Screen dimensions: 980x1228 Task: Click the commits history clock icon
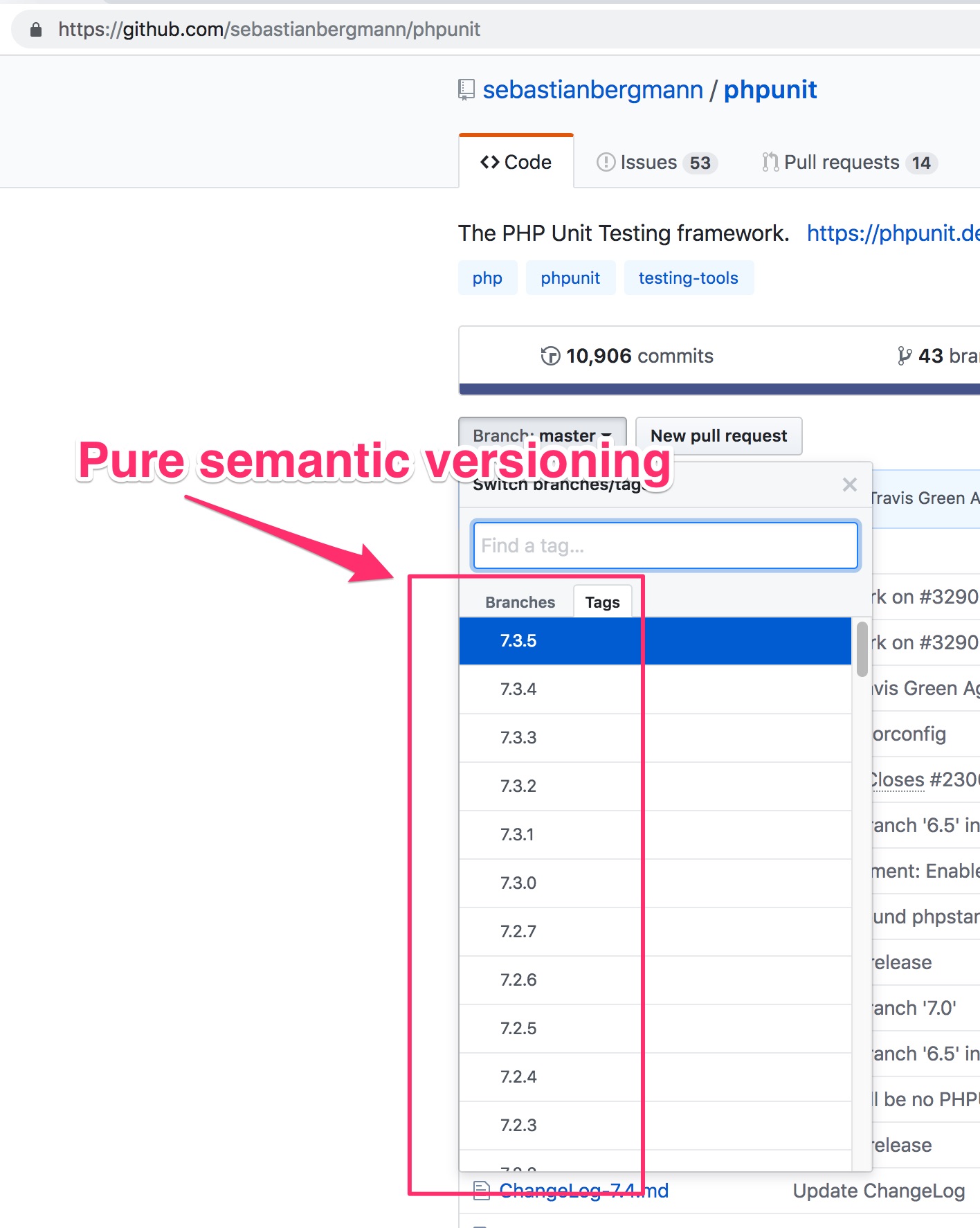(x=550, y=356)
